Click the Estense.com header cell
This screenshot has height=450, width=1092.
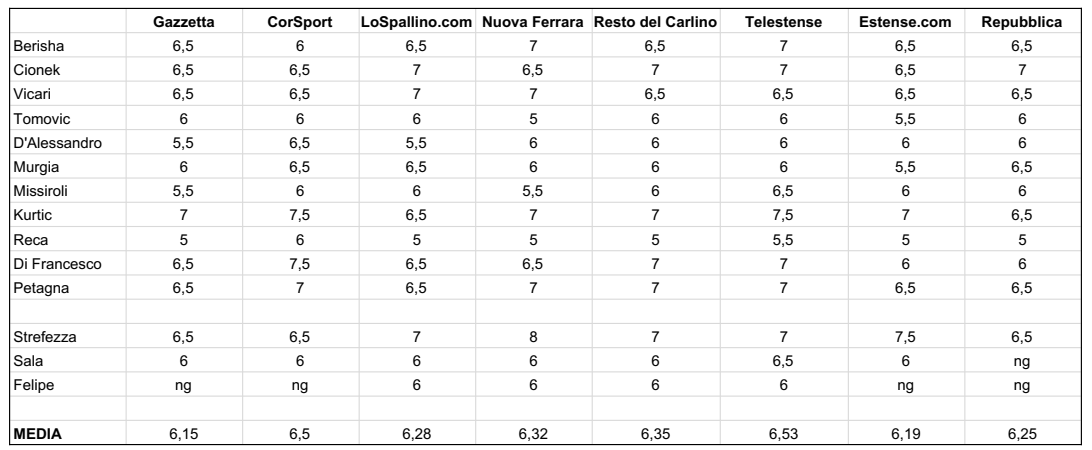point(905,22)
